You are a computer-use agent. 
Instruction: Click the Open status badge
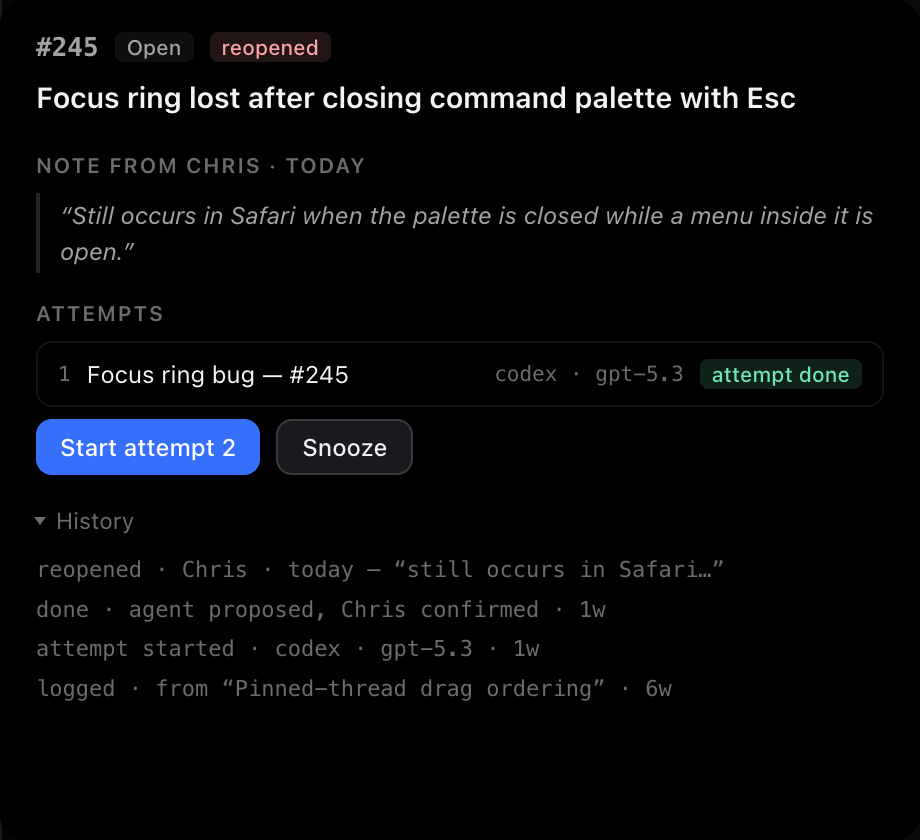pos(154,48)
